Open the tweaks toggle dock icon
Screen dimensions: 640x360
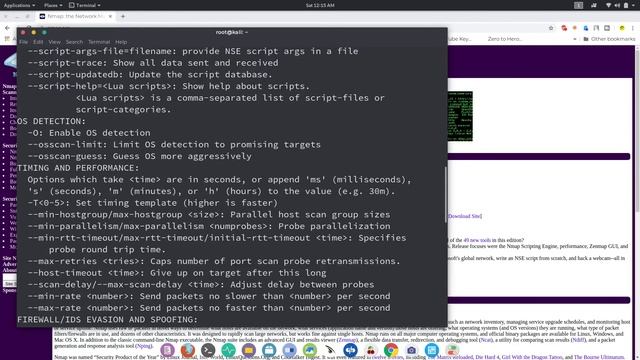[452, 350]
